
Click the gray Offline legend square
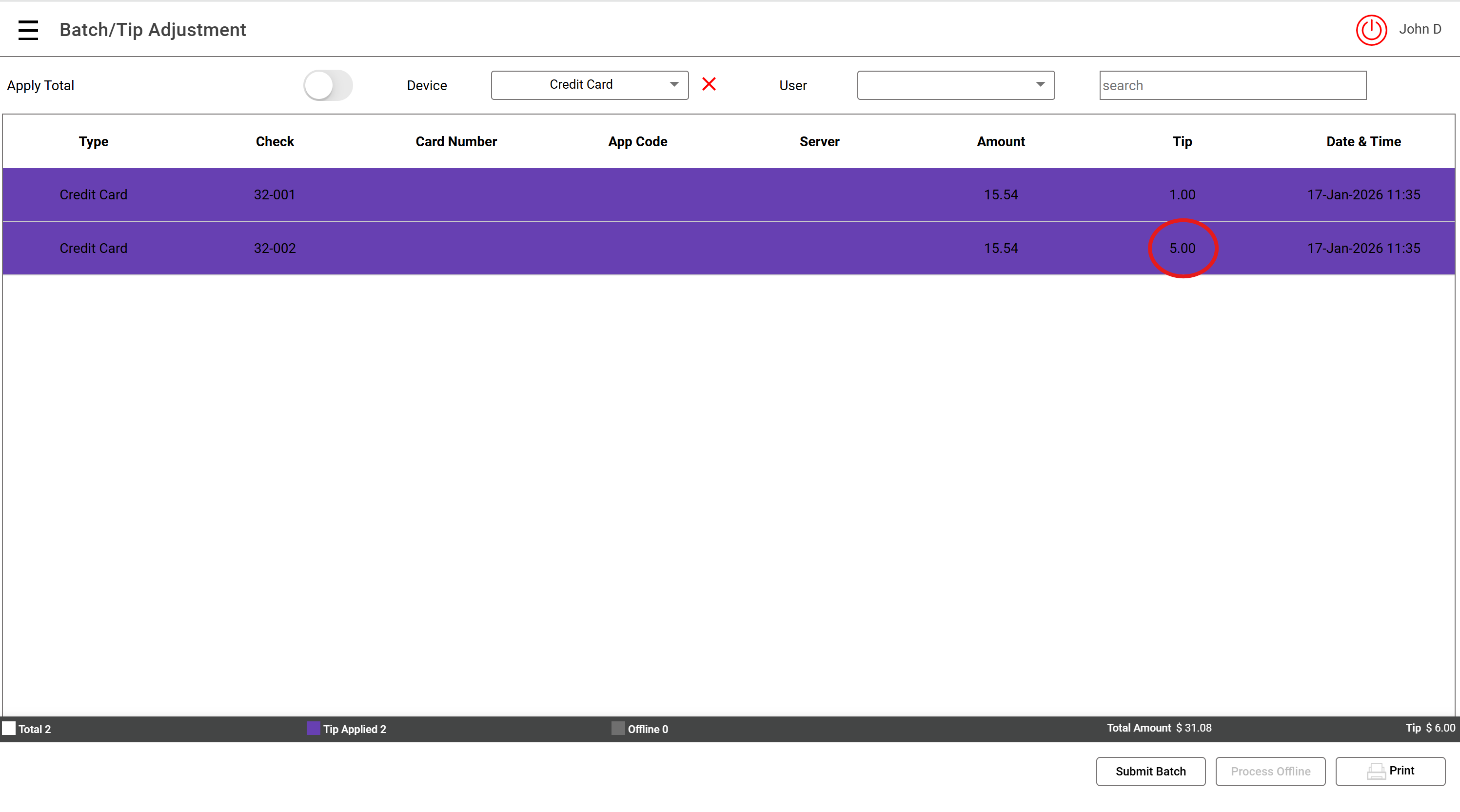[x=618, y=729]
